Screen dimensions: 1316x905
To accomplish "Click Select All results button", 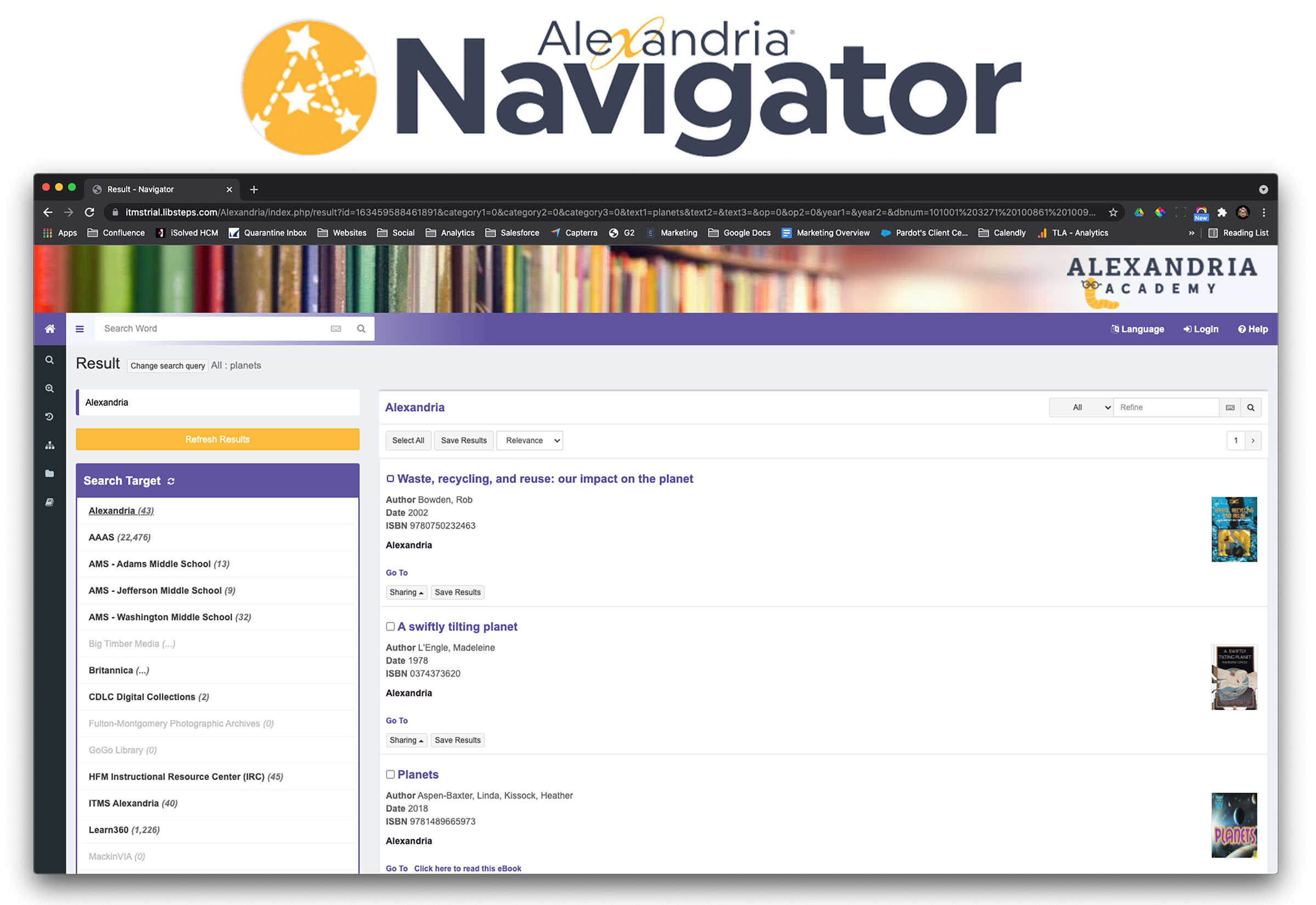I will (x=408, y=440).
